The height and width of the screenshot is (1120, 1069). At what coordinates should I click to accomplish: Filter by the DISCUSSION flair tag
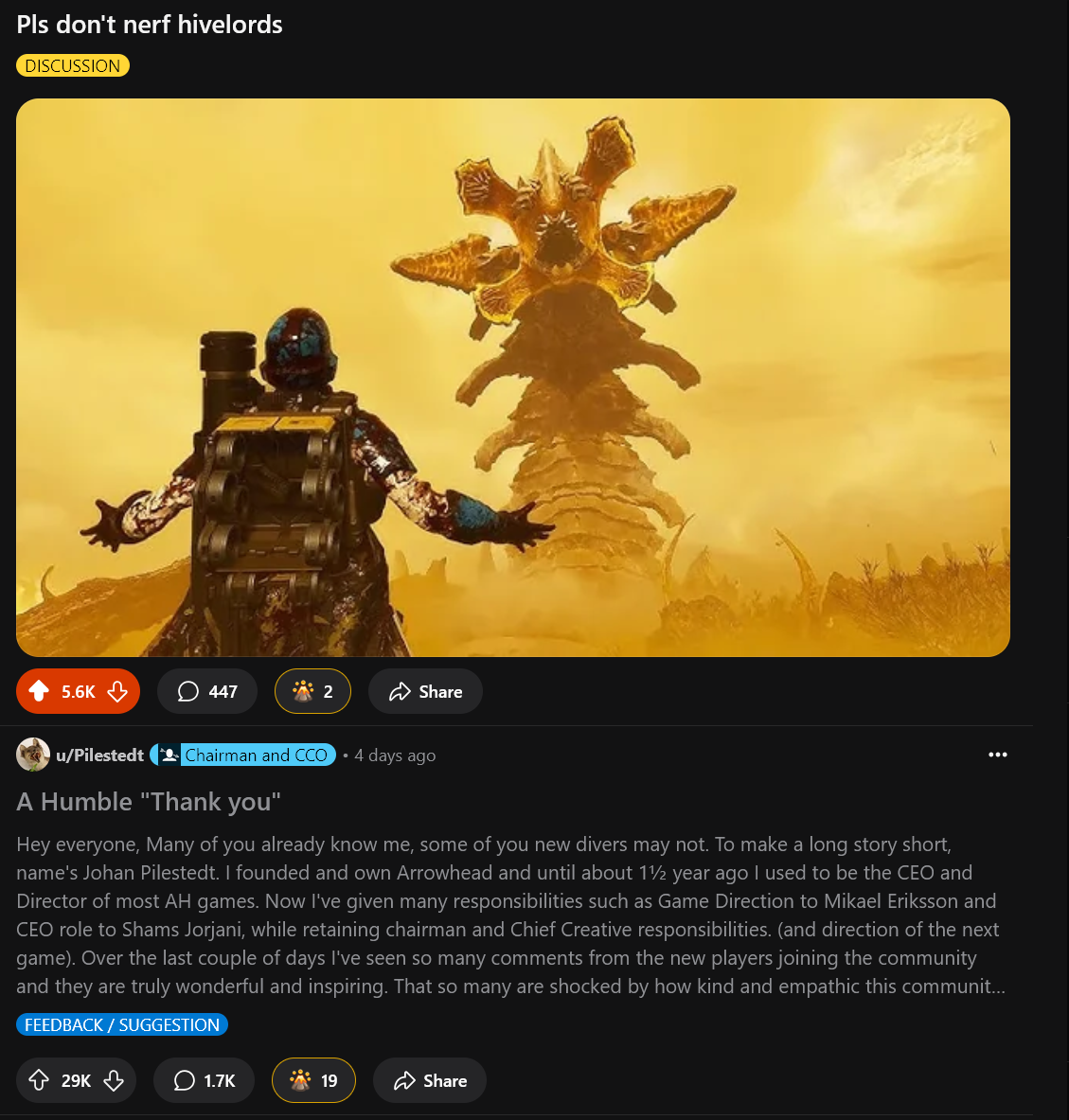coord(73,65)
